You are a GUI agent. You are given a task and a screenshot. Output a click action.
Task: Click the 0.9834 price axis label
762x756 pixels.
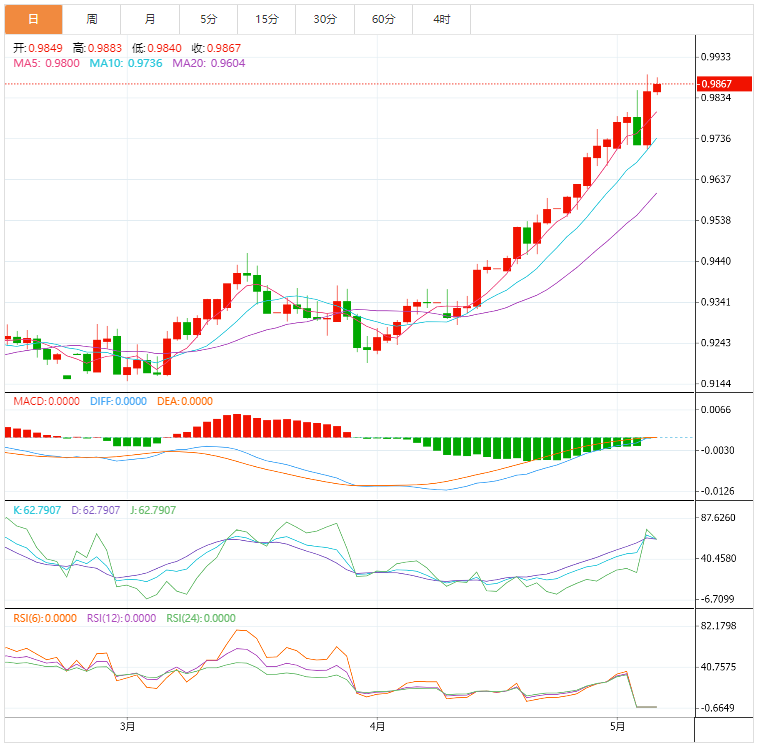click(x=715, y=98)
